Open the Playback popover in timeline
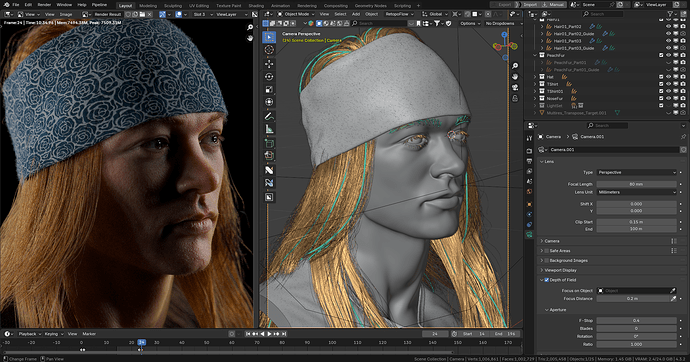Image resolution: width=690 pixels, height=362 pixels. coord(29,334)
